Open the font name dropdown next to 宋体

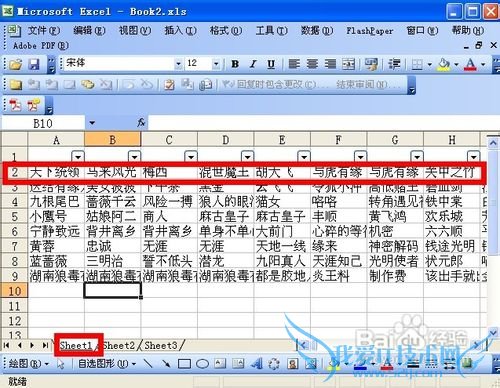pos(179,64)
